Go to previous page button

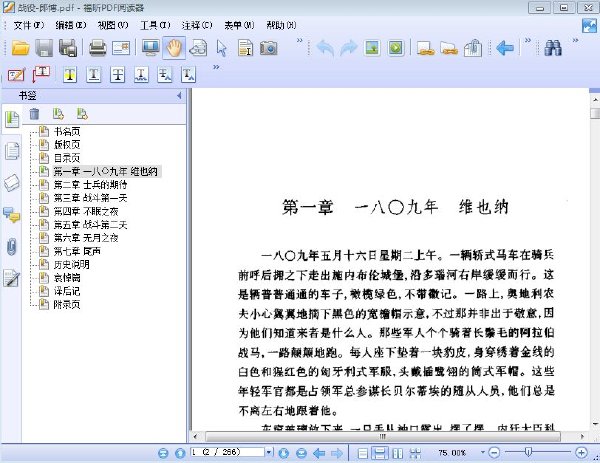point(180,453)
